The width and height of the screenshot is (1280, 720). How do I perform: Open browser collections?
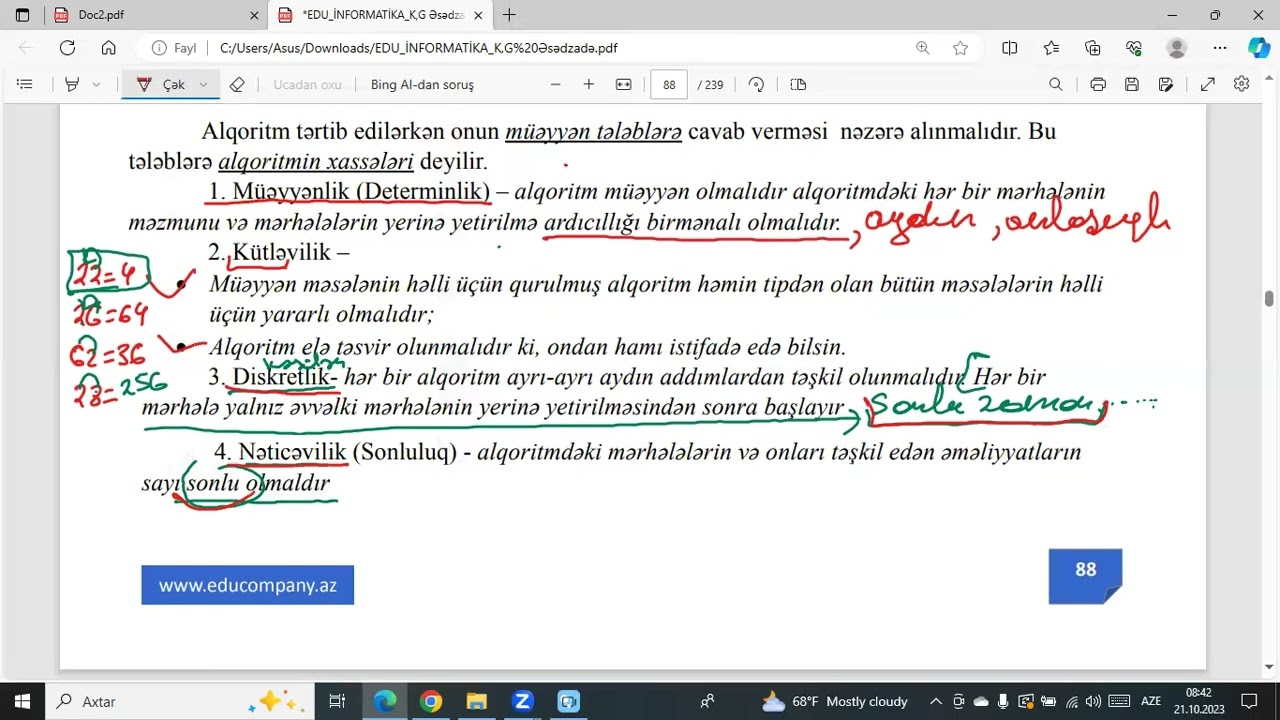tap(1093, 48)
